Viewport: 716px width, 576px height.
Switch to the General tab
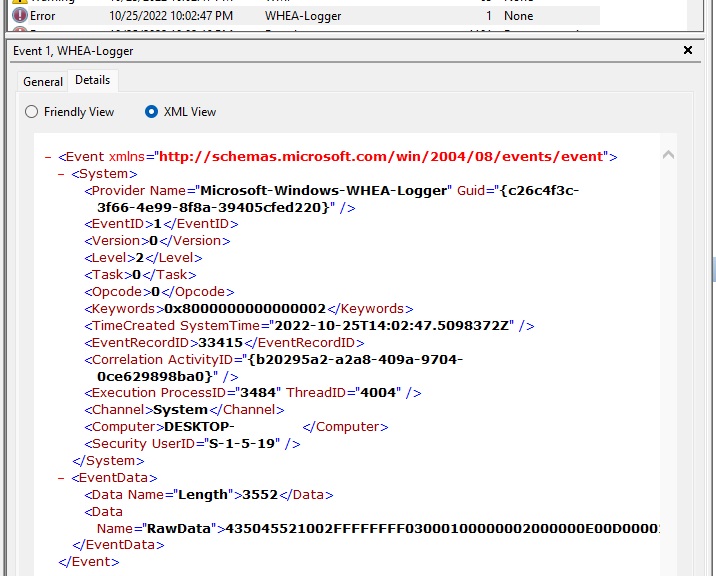click(x=43, y=82)
